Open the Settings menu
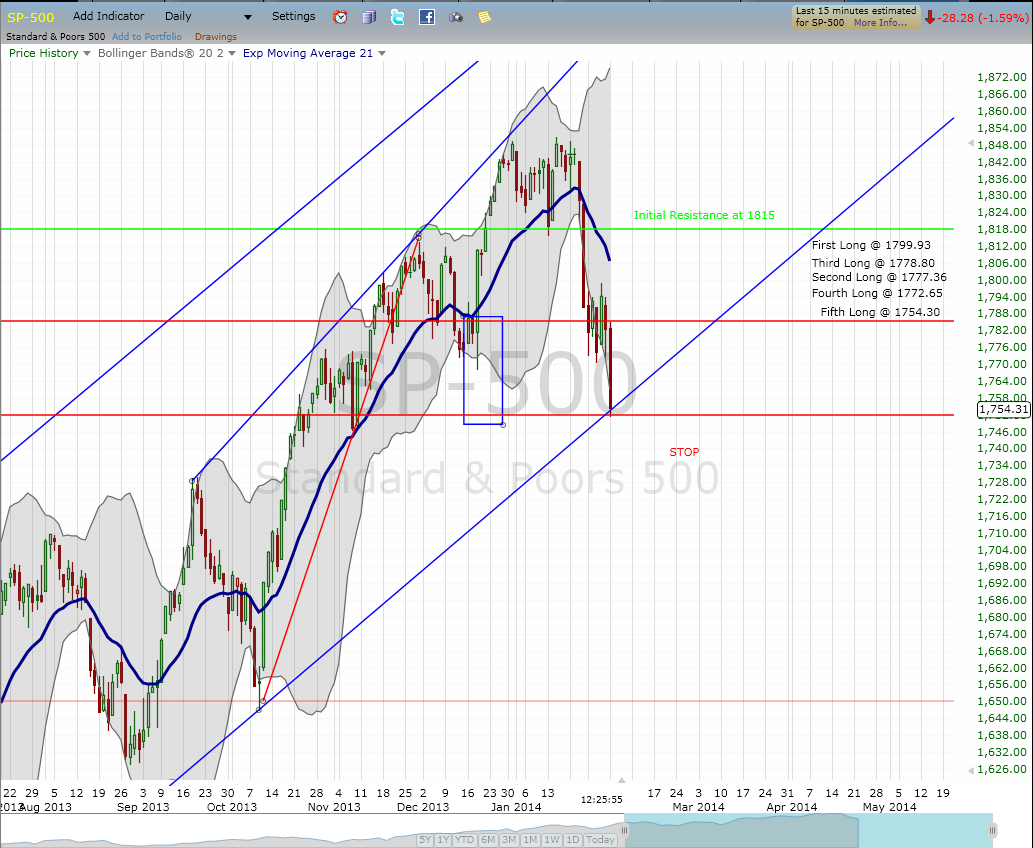Screen dimensions: 1033x848 [294, 16]
